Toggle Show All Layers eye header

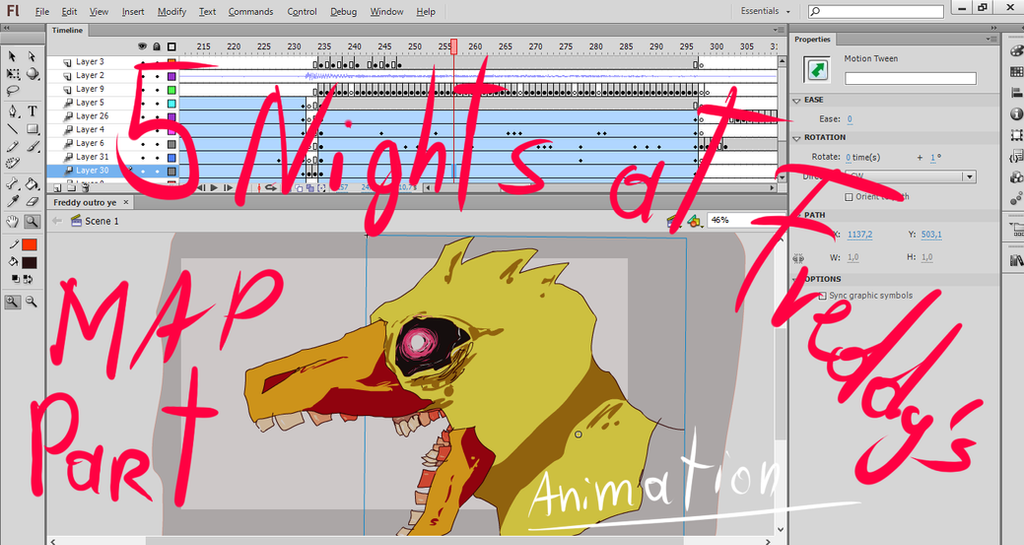142,46
